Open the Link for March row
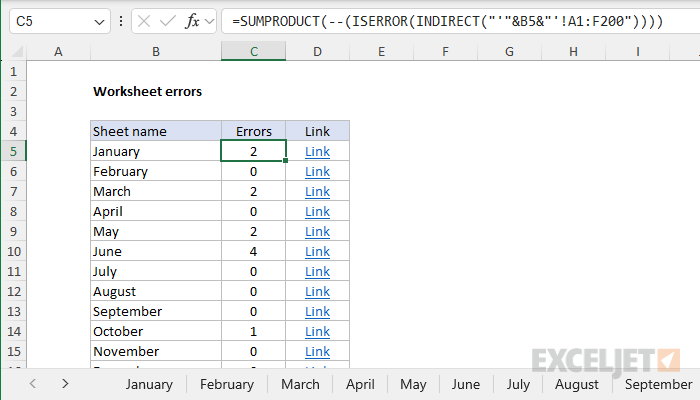 click(x=317, y=192)
